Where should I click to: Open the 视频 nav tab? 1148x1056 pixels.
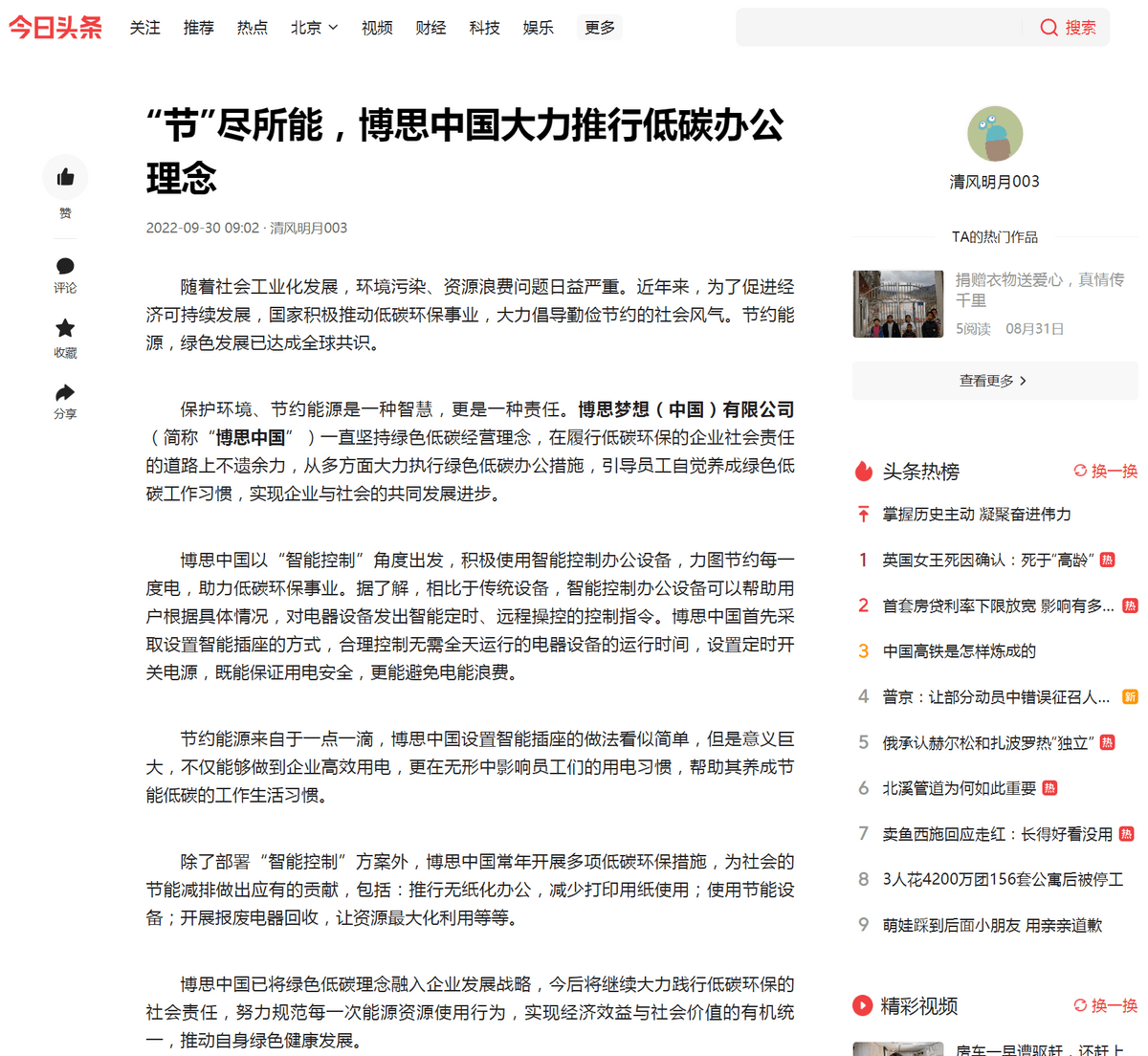(x=377, y=28)
